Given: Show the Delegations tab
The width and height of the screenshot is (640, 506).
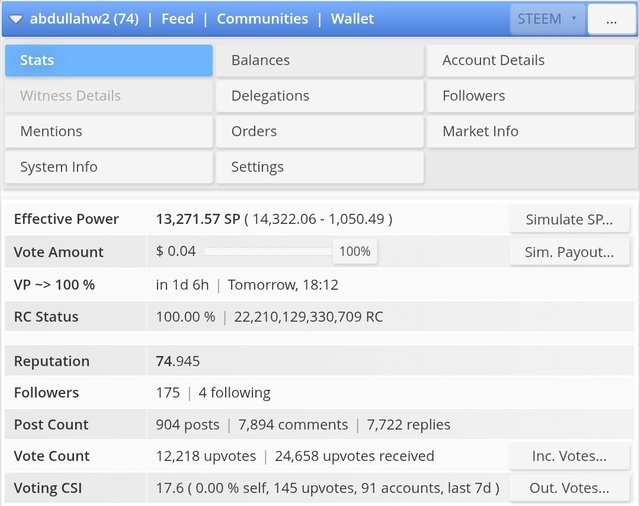Looking at the screenshot, I should coord(319,96).
